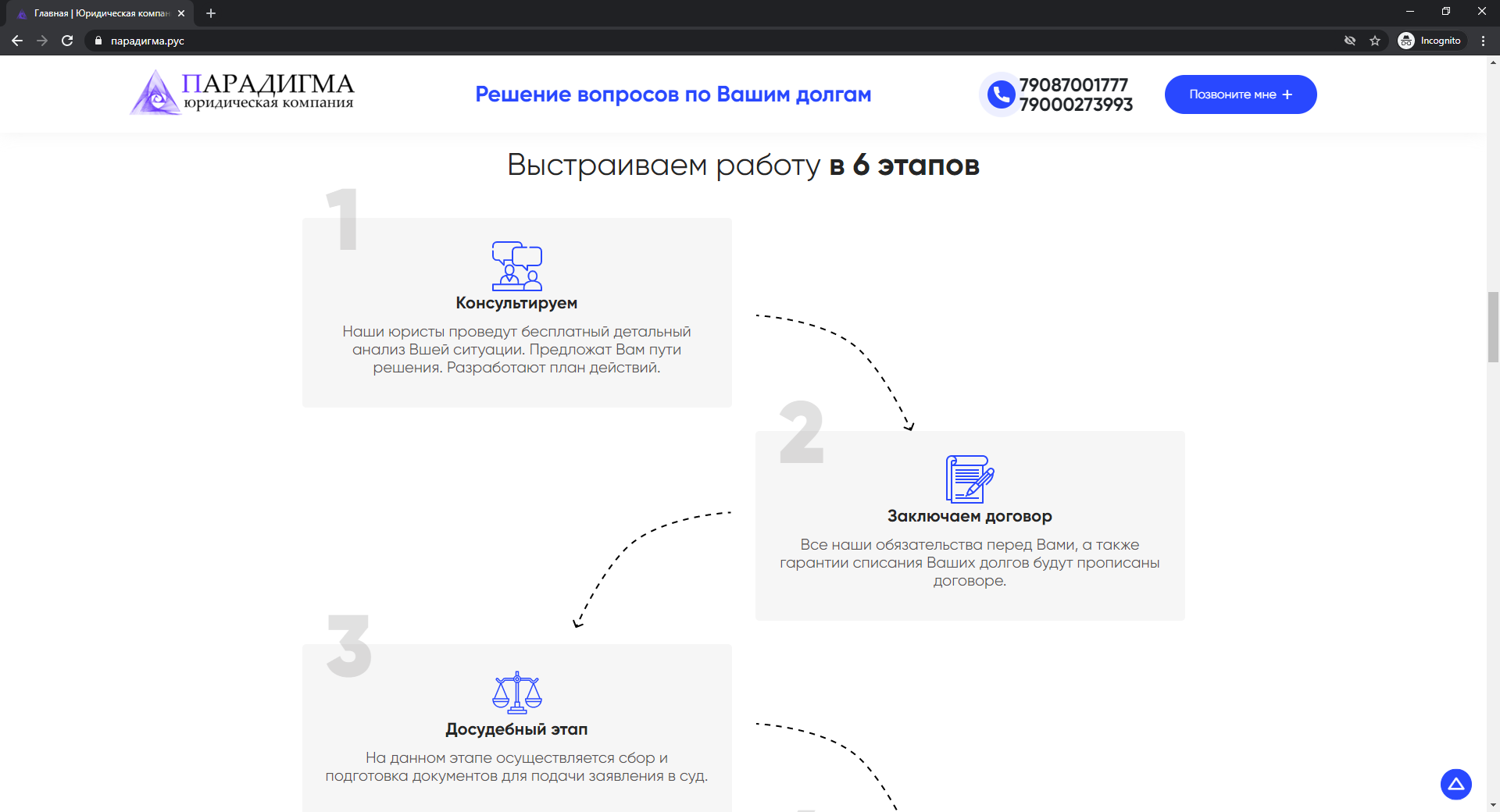
Task: Click the consultation chat people icon
Action: click(516, 265)
